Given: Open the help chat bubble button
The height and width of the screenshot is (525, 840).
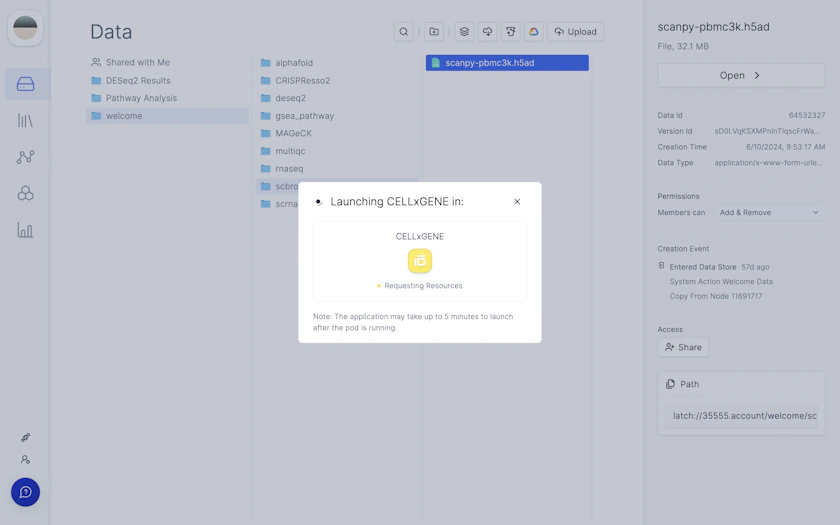Looking at the screenshot, I should 25,492.
